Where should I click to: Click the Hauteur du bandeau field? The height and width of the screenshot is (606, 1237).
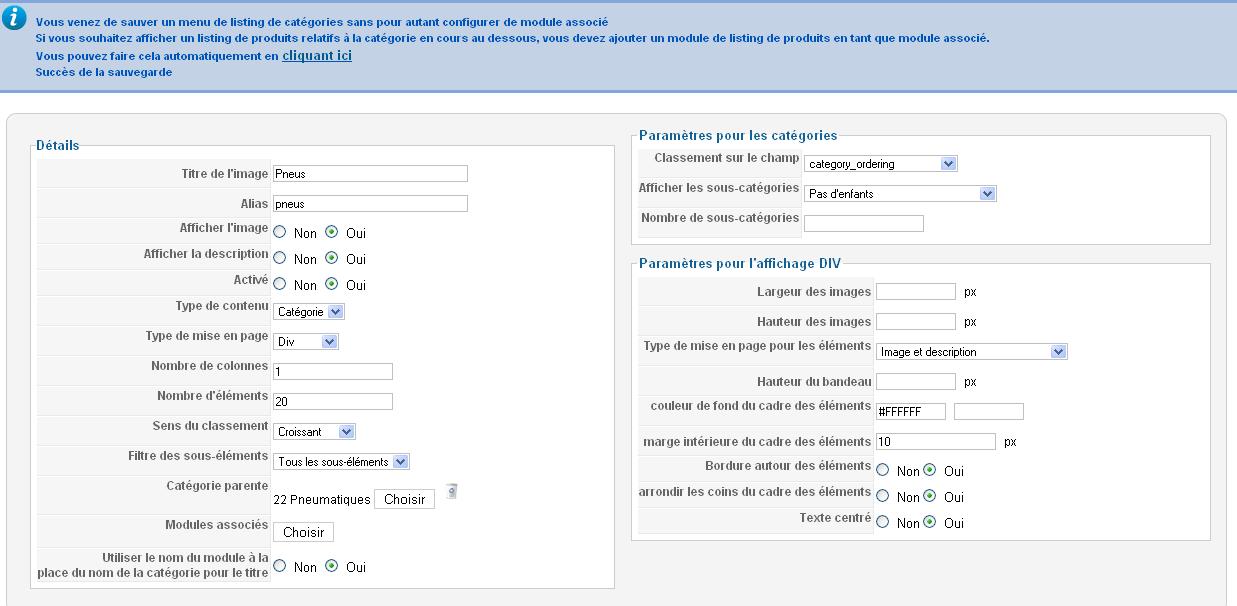coord(916,382)
